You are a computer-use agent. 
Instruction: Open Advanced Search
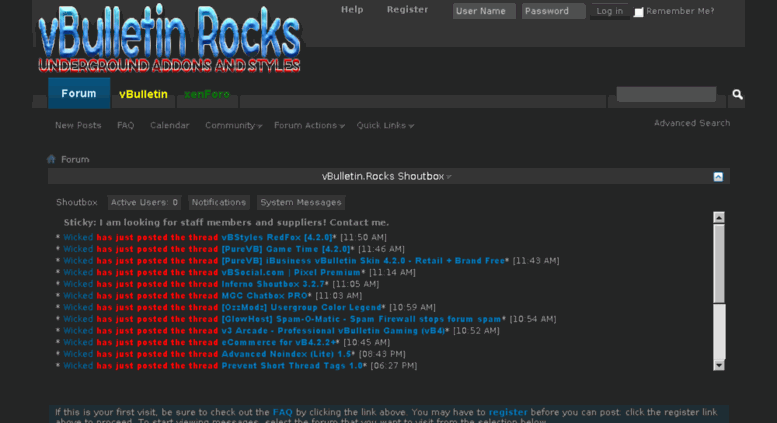[x=692, y=123]
